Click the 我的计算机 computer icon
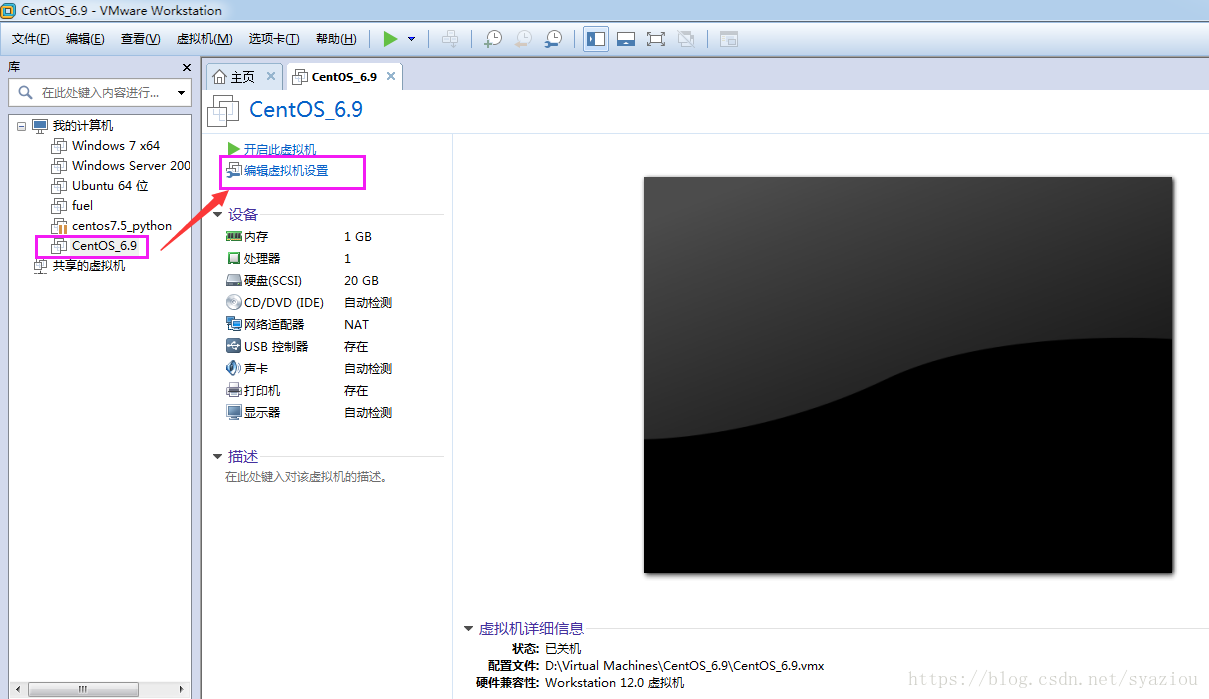1209x699 pixels. click(40, 126)
